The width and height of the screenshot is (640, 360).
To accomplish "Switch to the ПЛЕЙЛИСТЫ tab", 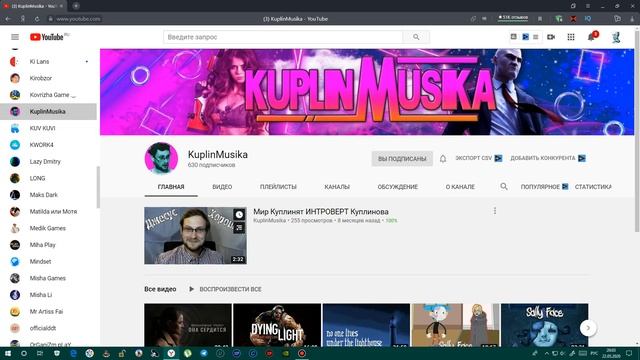I will (x=278, y=187).
